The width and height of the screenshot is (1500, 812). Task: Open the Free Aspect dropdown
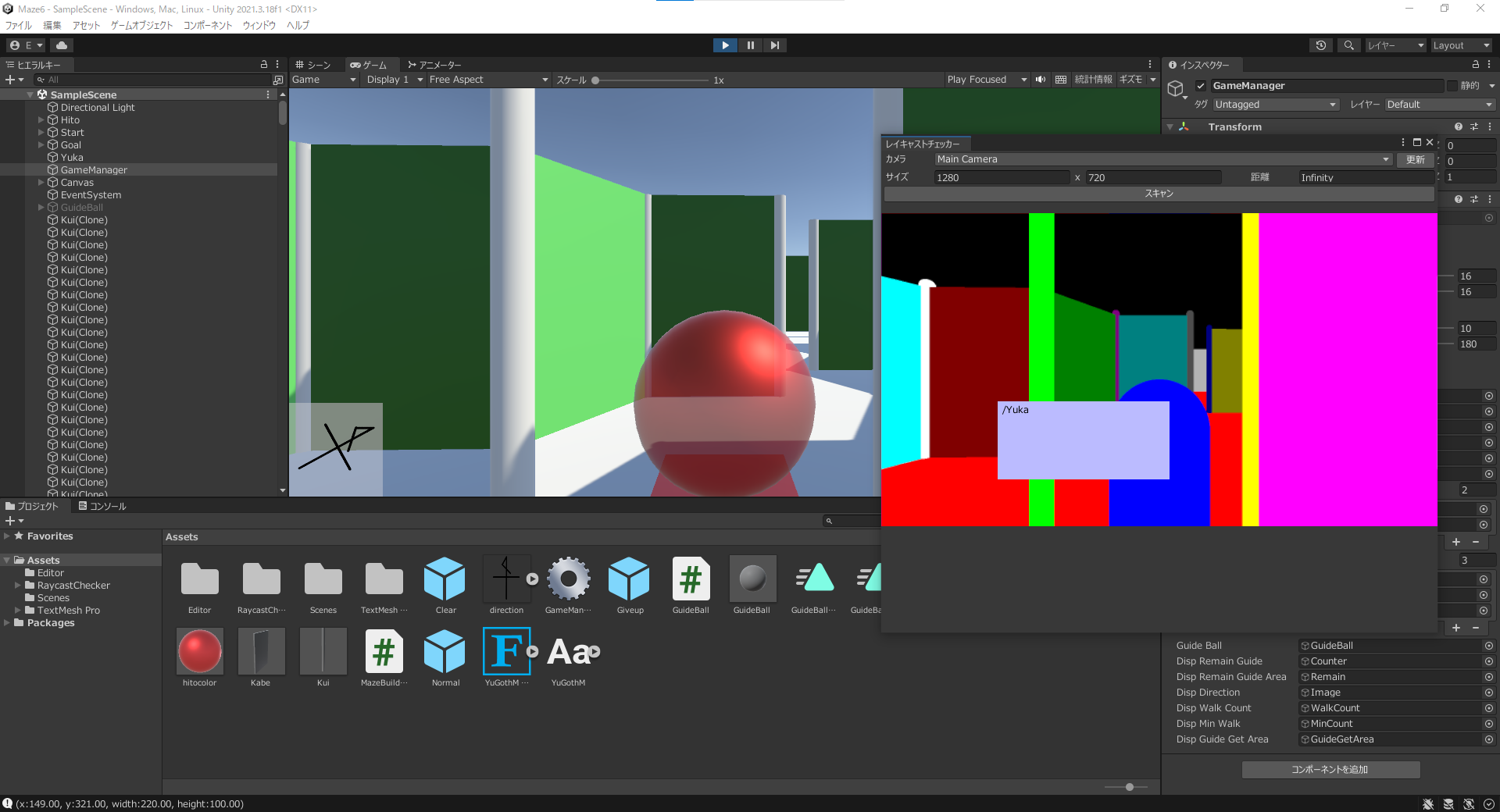[x=488, y=80]
